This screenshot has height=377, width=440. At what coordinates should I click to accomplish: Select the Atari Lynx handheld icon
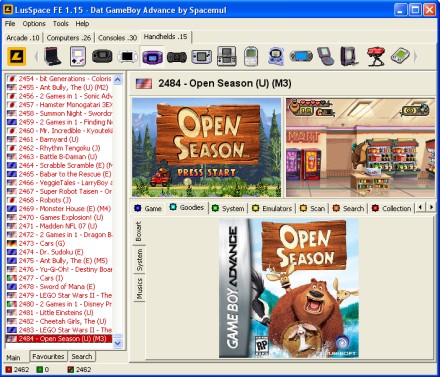click(x=177, y=57)
